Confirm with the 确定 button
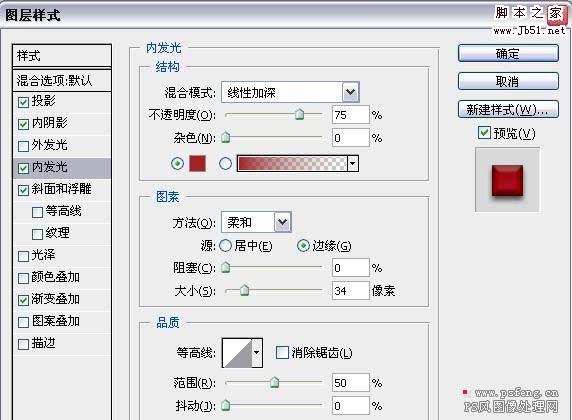Screen dimensions: 572x420 click(x=508, y=53)
